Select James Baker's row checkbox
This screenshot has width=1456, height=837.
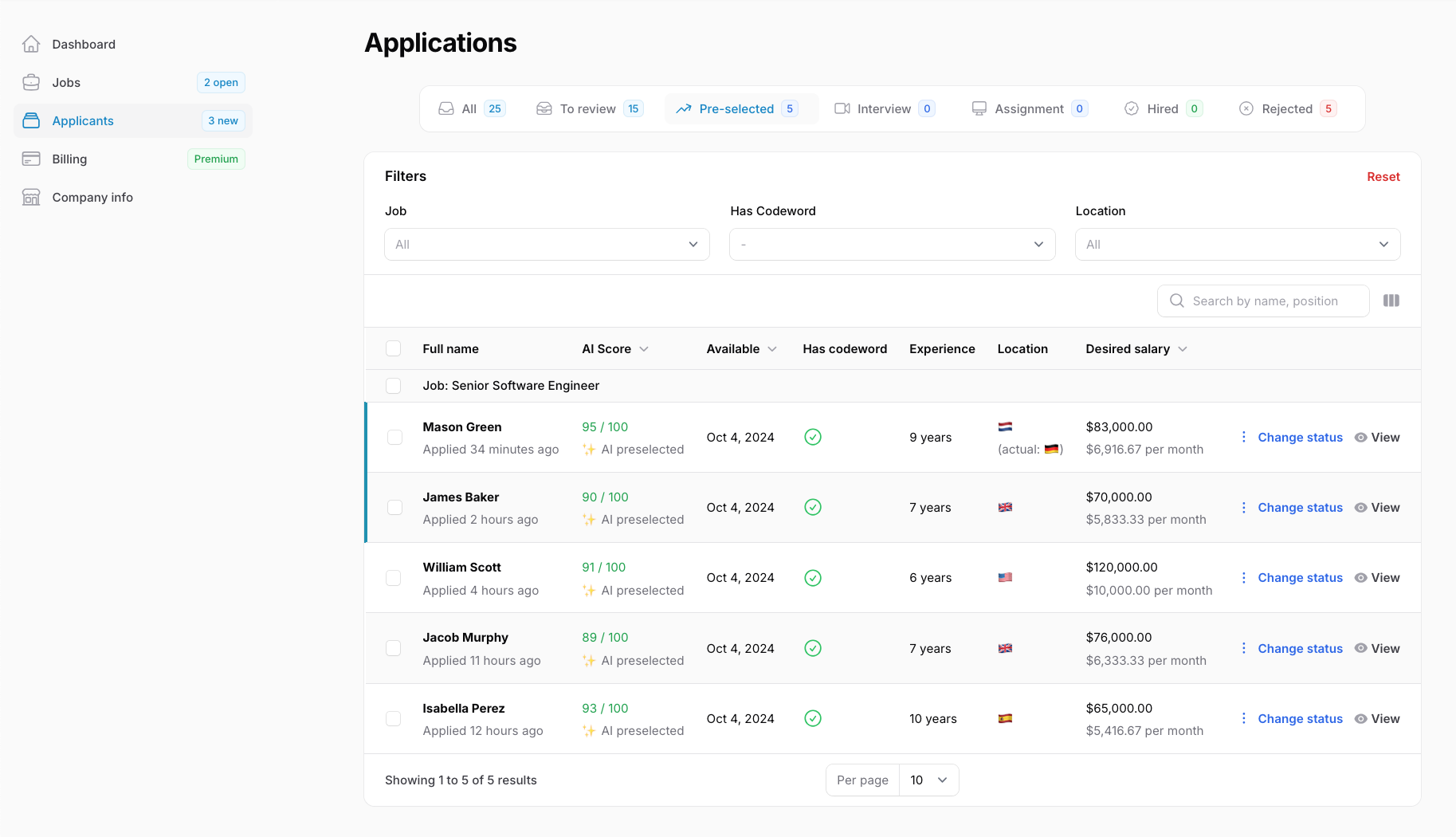(x=394, y=507)
